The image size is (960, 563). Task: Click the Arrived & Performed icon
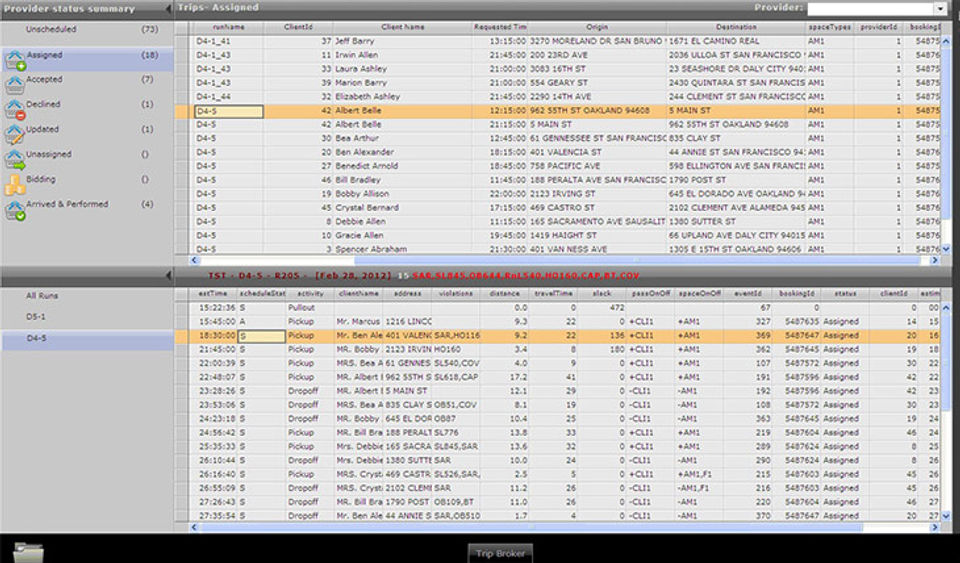click(x=15, y=211)
